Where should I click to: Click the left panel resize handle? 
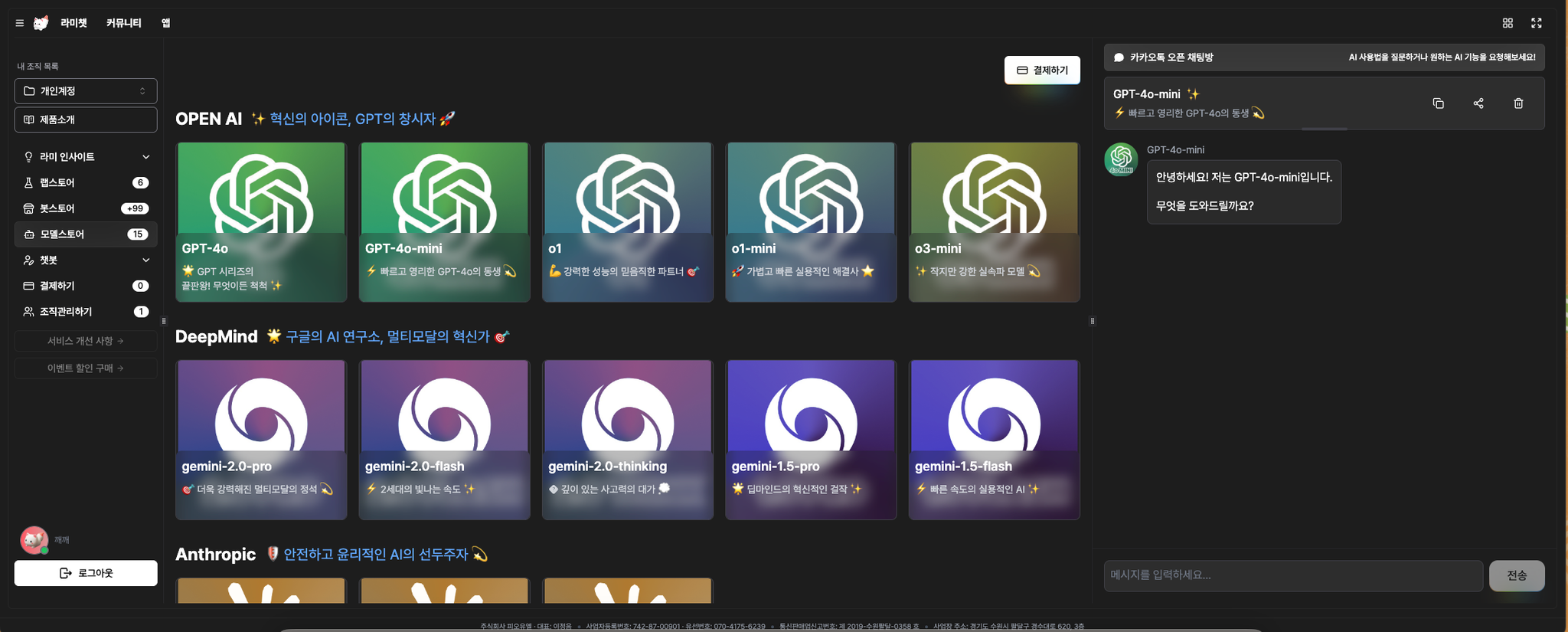click(x=164, y=321)
